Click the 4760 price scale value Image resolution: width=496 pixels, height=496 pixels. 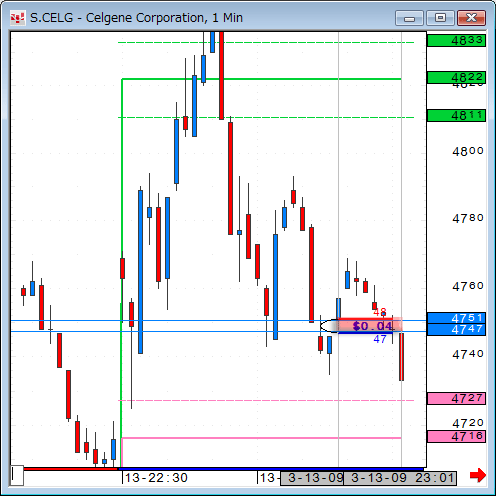[468, 286]
